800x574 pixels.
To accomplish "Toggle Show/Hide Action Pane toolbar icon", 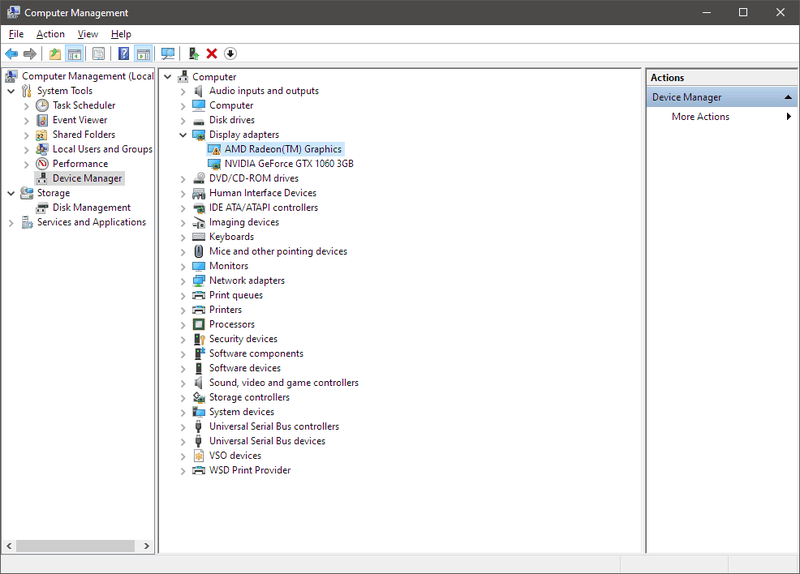I will [143, 54].
